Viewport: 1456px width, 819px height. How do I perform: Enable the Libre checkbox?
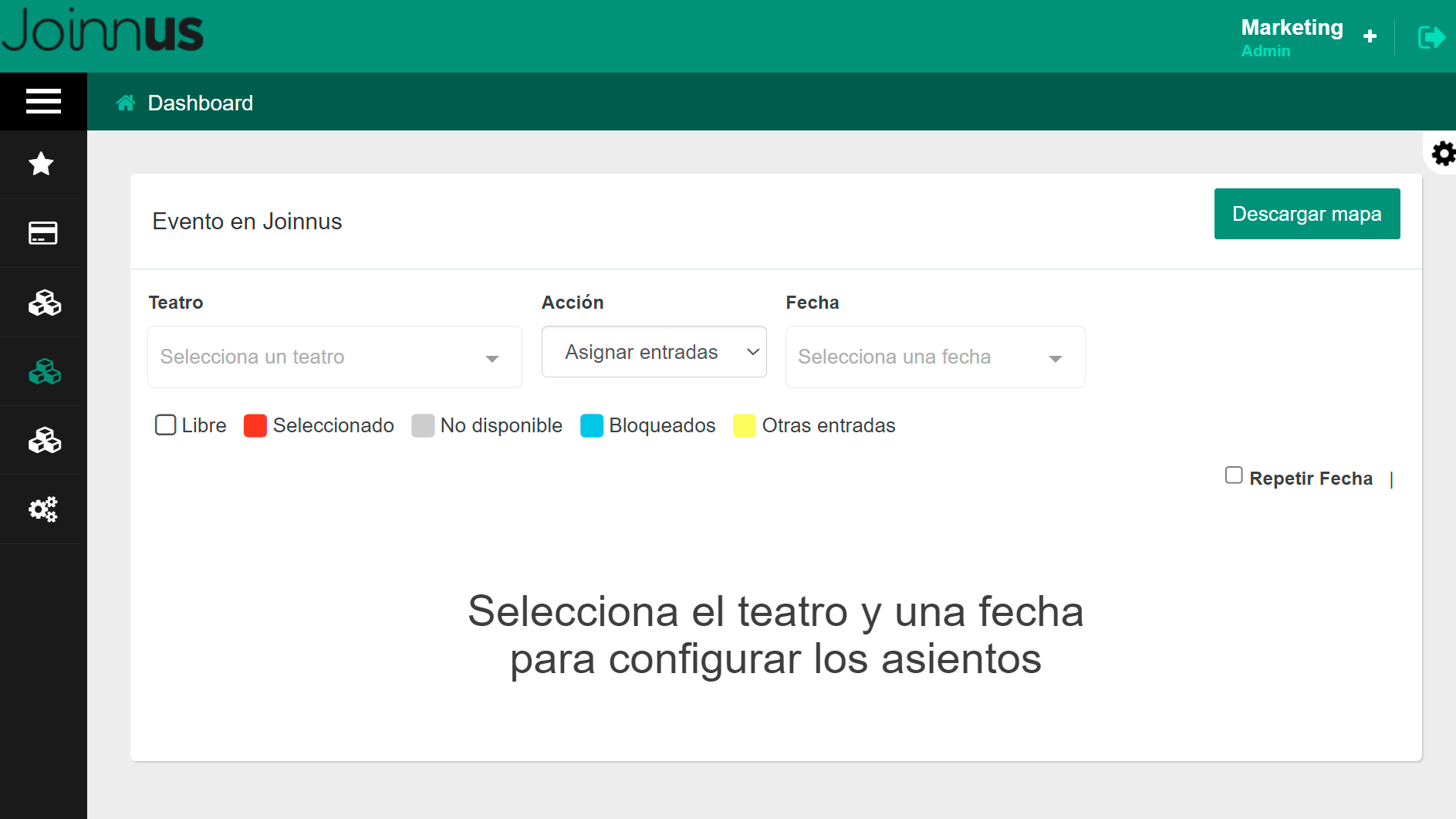(165, 425)
